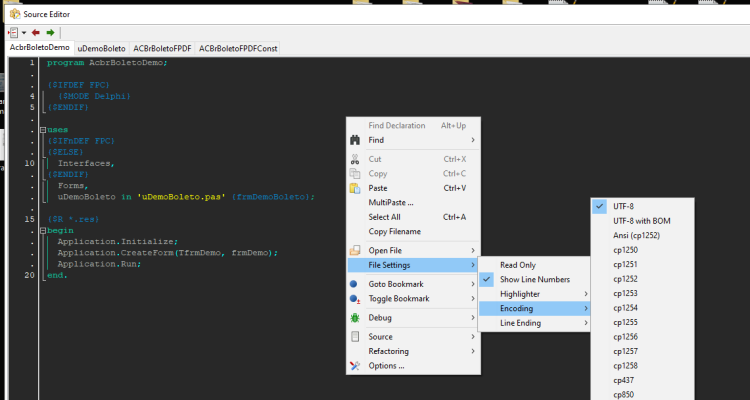Click the red back navigation arrow
This screenshot has width=750, height=400.
(x=35, y=33)
